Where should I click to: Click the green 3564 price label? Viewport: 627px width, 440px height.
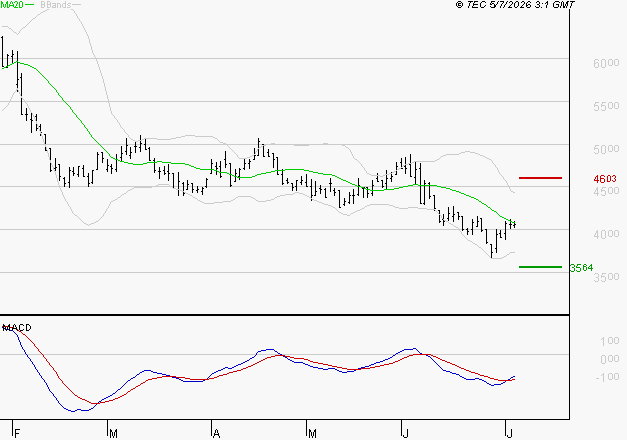[x=581, y=268]
